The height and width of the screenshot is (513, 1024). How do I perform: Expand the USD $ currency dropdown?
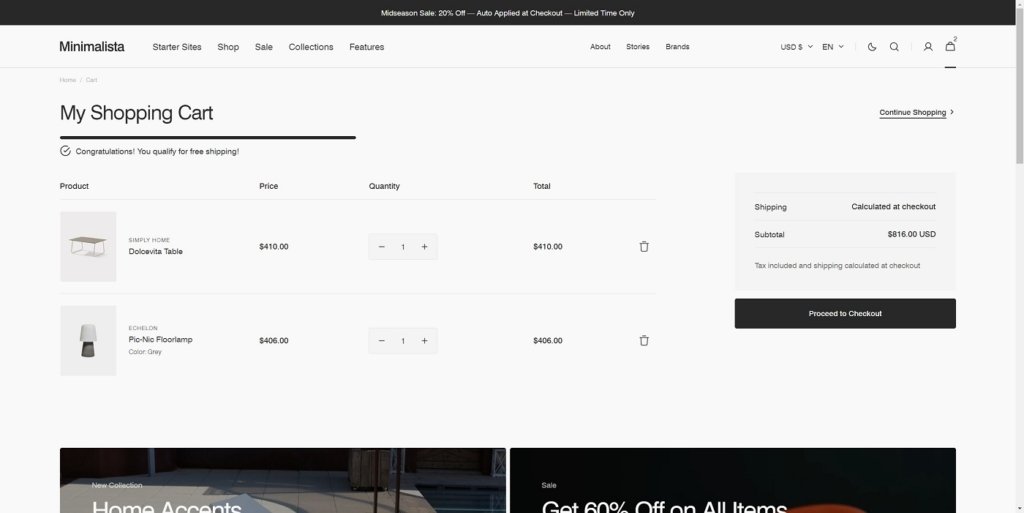coord(796,47)
